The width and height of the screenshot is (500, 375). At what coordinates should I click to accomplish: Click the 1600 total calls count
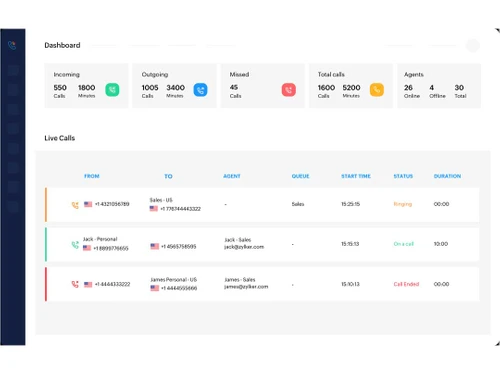pyautogui.click(x=326, y=88)
